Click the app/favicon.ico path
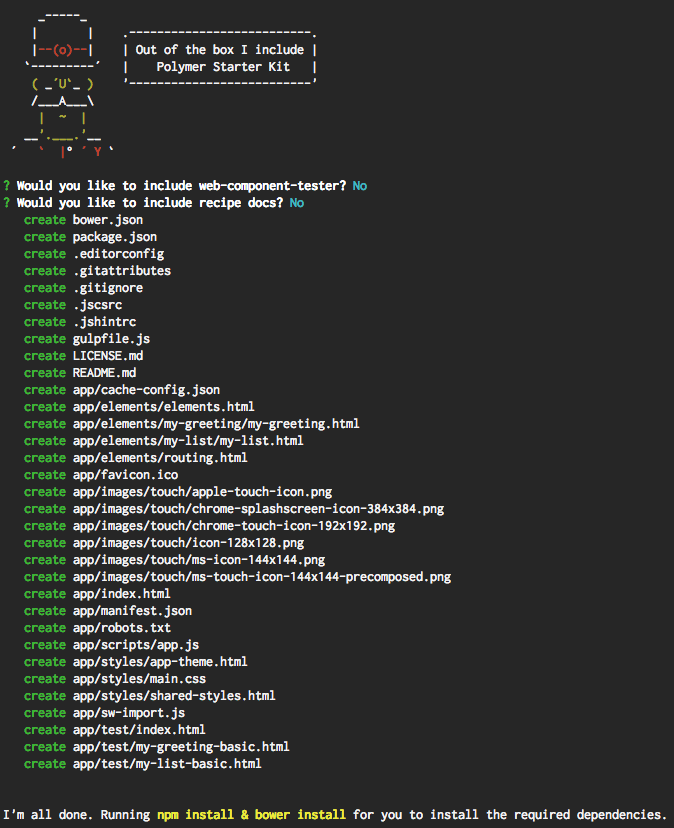 coord(125,475)
